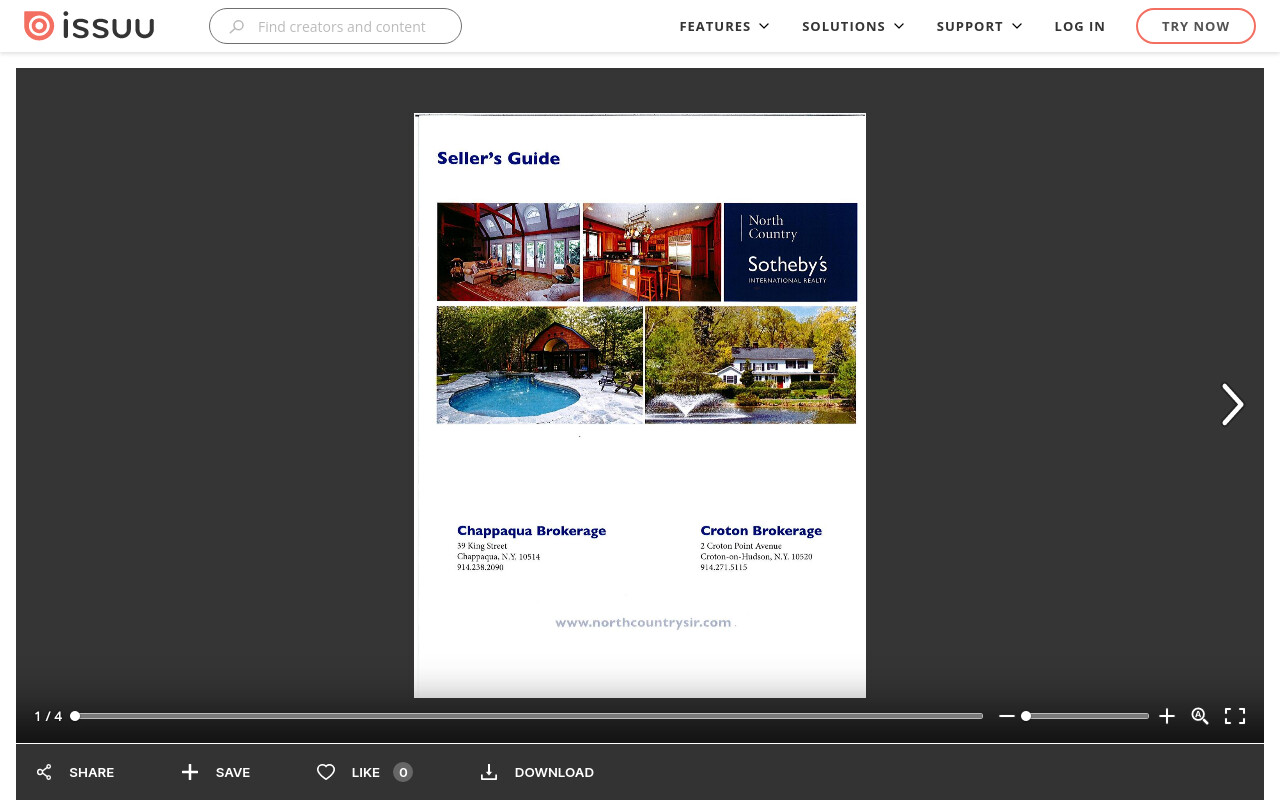Image resolution: width=1280 pixels, height=800 pixels.
Task: Expand the Support dropdown menu
Action: (x=979, y=26)
